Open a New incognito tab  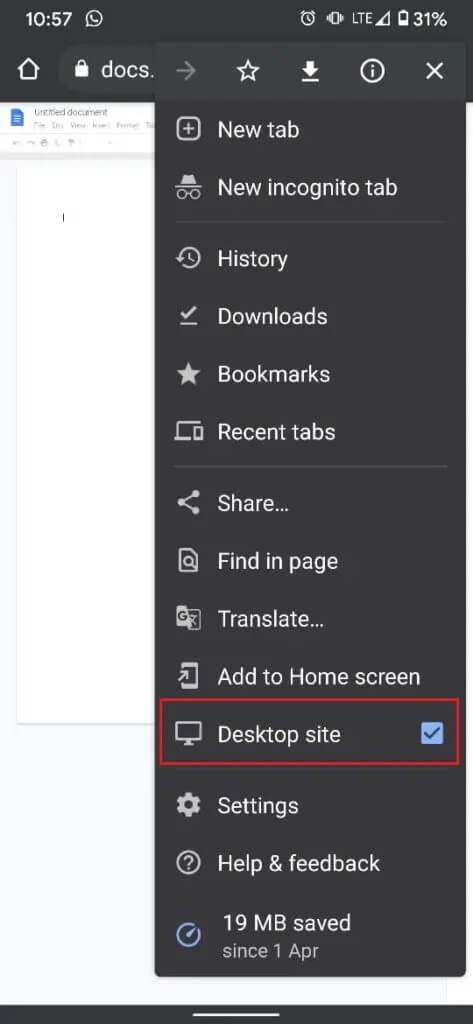pyautogui.click(x=310, y=188)
